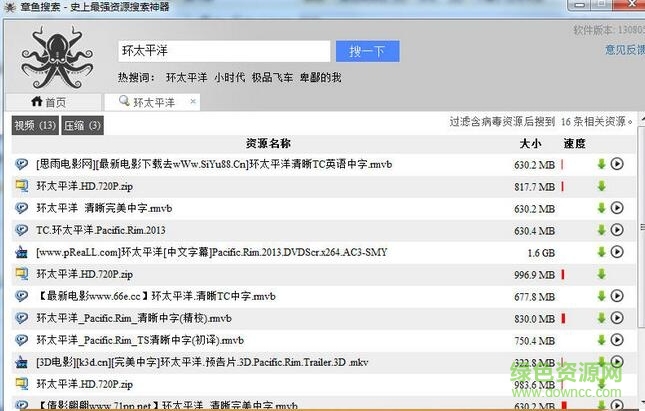Open the 意见反馈 feedback link
The width and height of the screenshot is (645, 411).
pos(623,49)
